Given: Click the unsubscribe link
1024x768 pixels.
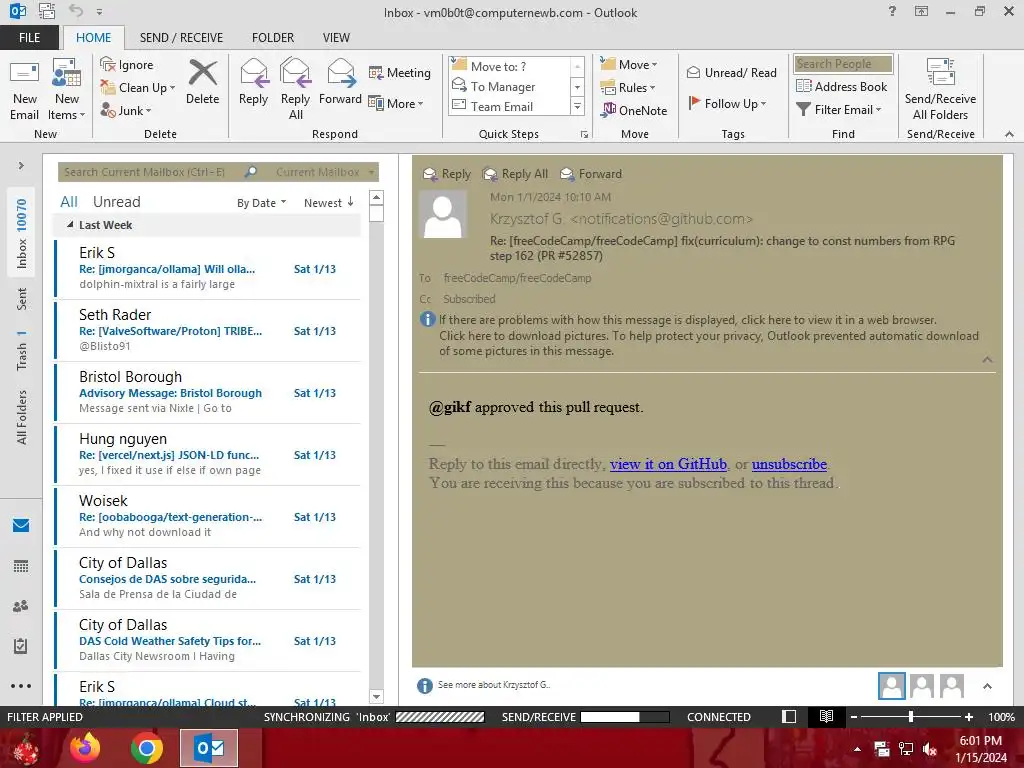Looking at the screenshot, I should tap(789, 464).
